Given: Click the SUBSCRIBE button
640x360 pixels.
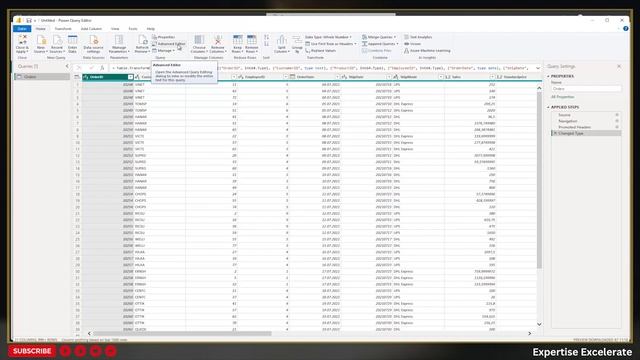Looking at the screenshot, I should pos(32,351).
